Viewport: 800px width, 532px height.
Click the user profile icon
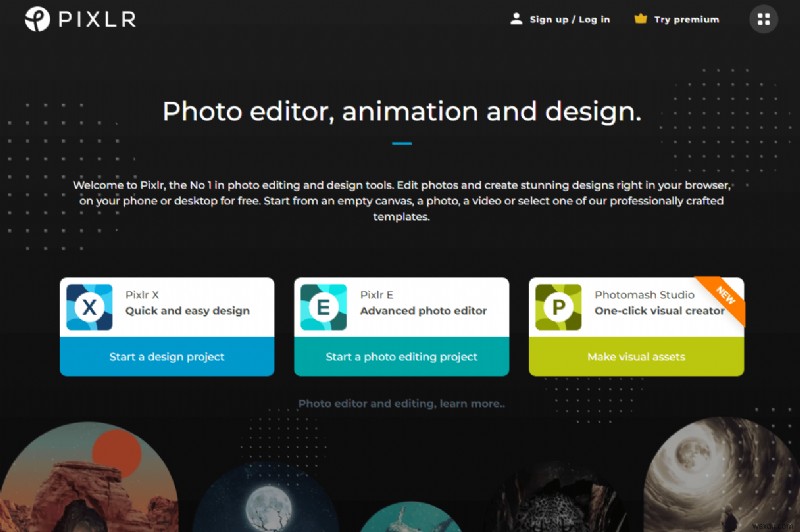pyautogui.click(x=516, y=19)
